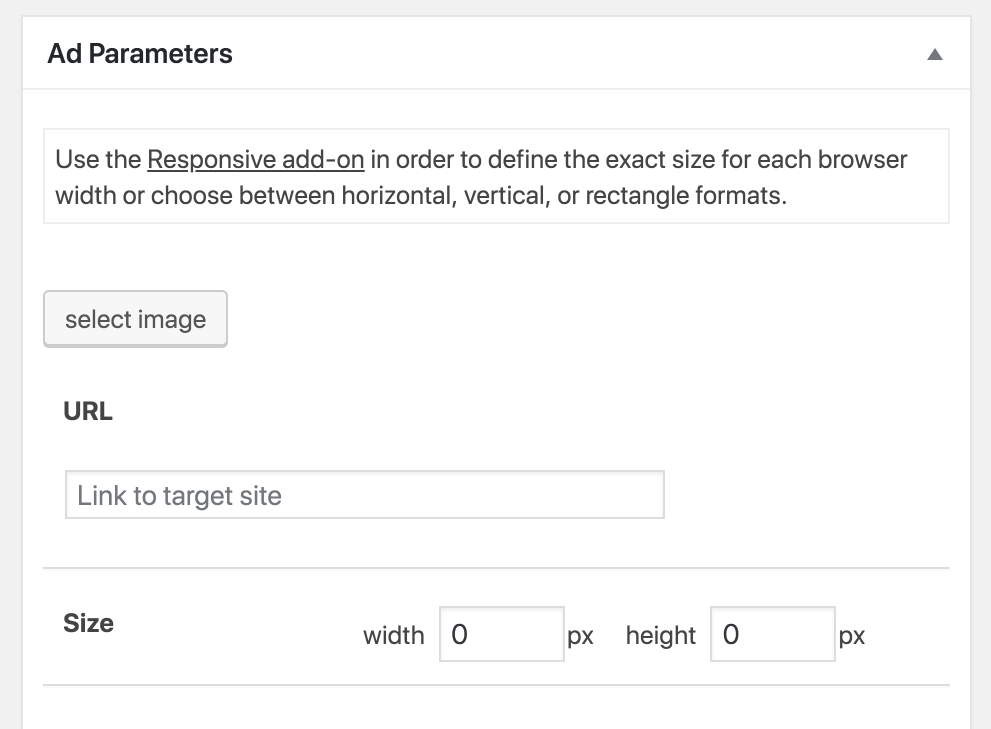Click the select image button

pos(136,320)
